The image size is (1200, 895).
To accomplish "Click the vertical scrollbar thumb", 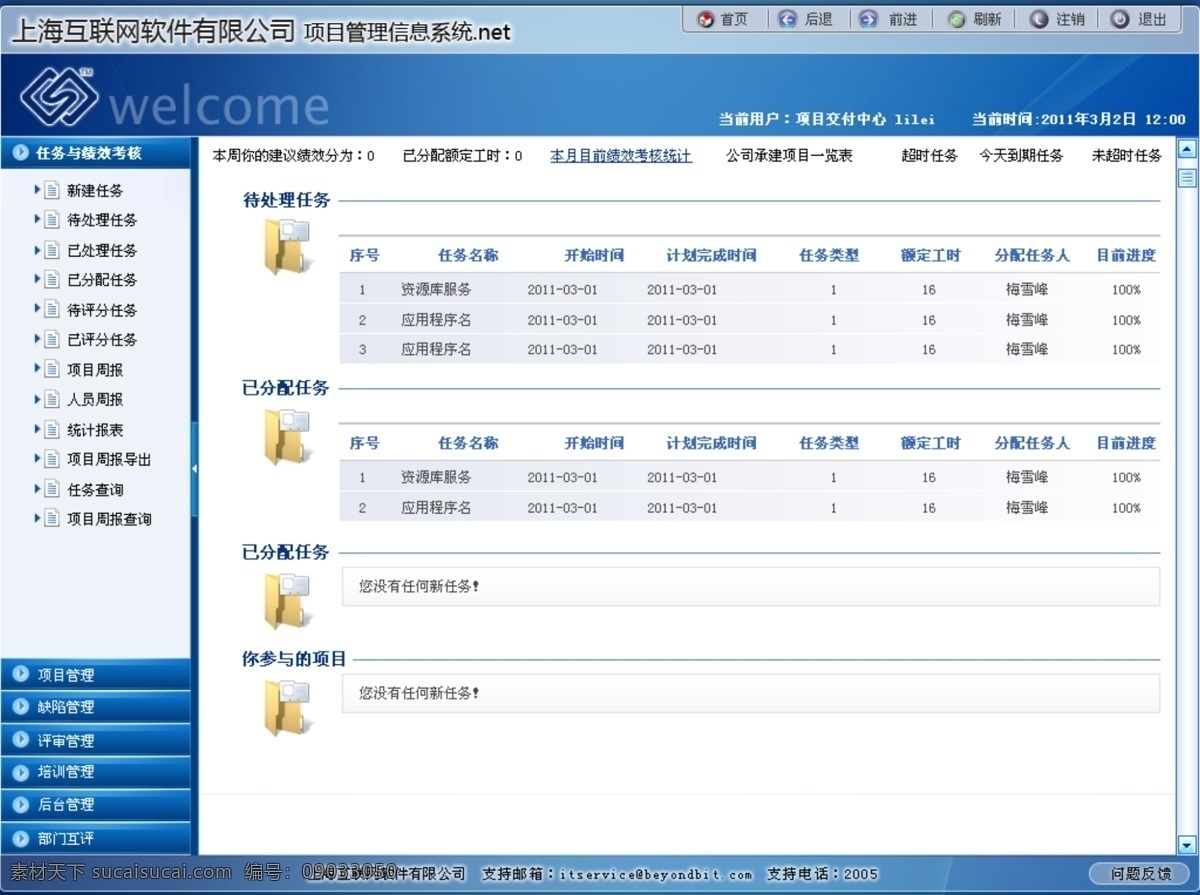I will pyautogui.click(x=1187, y=178).
